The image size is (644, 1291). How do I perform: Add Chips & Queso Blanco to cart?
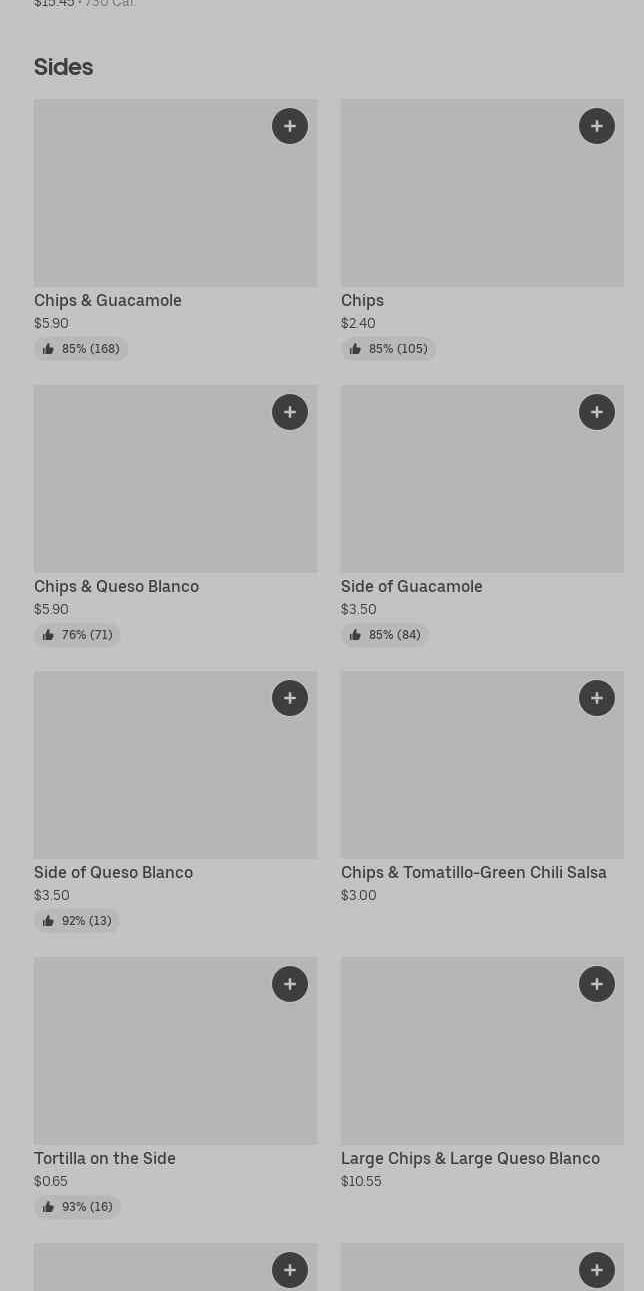pyautogui.click(x=290, y=412)
